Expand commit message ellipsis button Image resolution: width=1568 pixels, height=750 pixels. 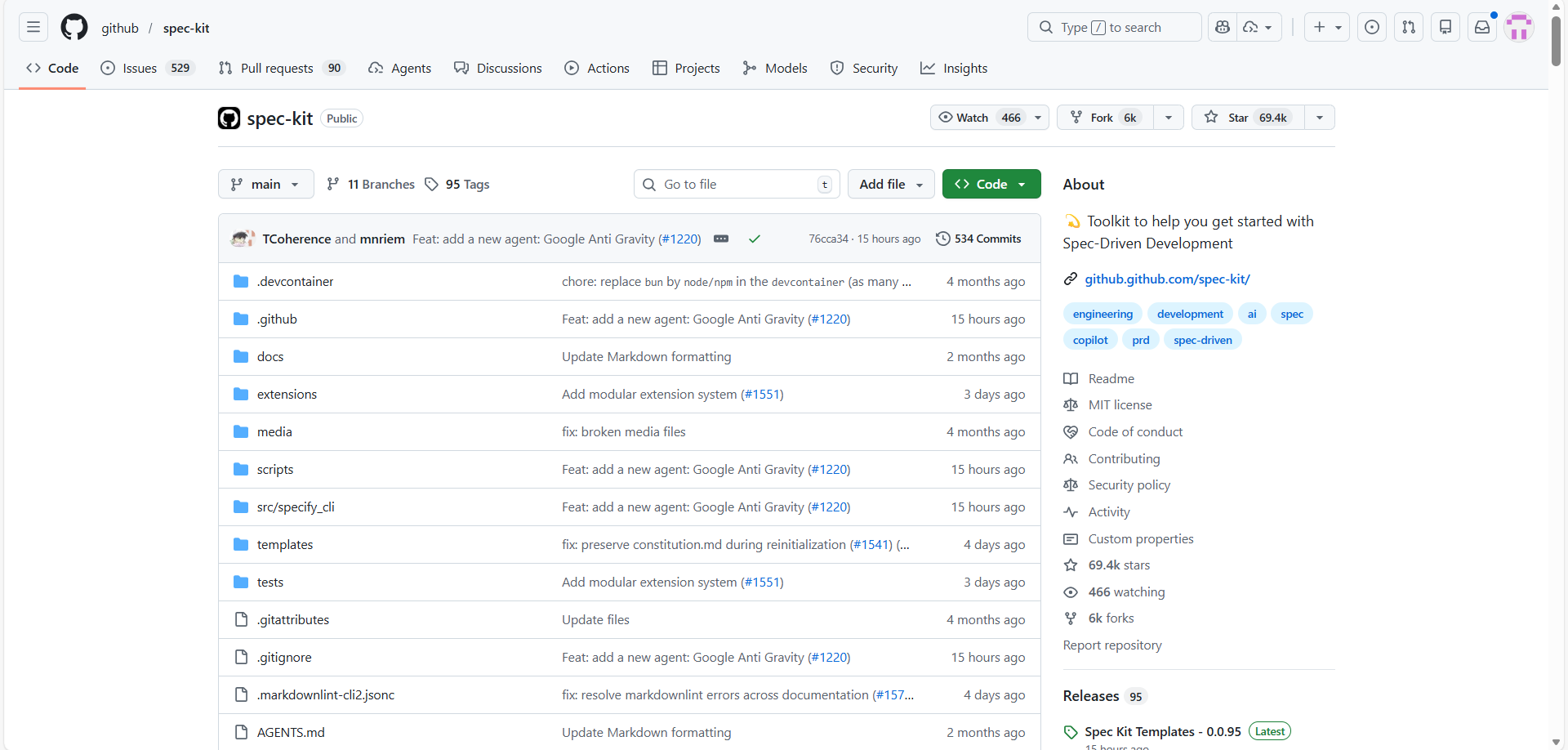[721, 239]
